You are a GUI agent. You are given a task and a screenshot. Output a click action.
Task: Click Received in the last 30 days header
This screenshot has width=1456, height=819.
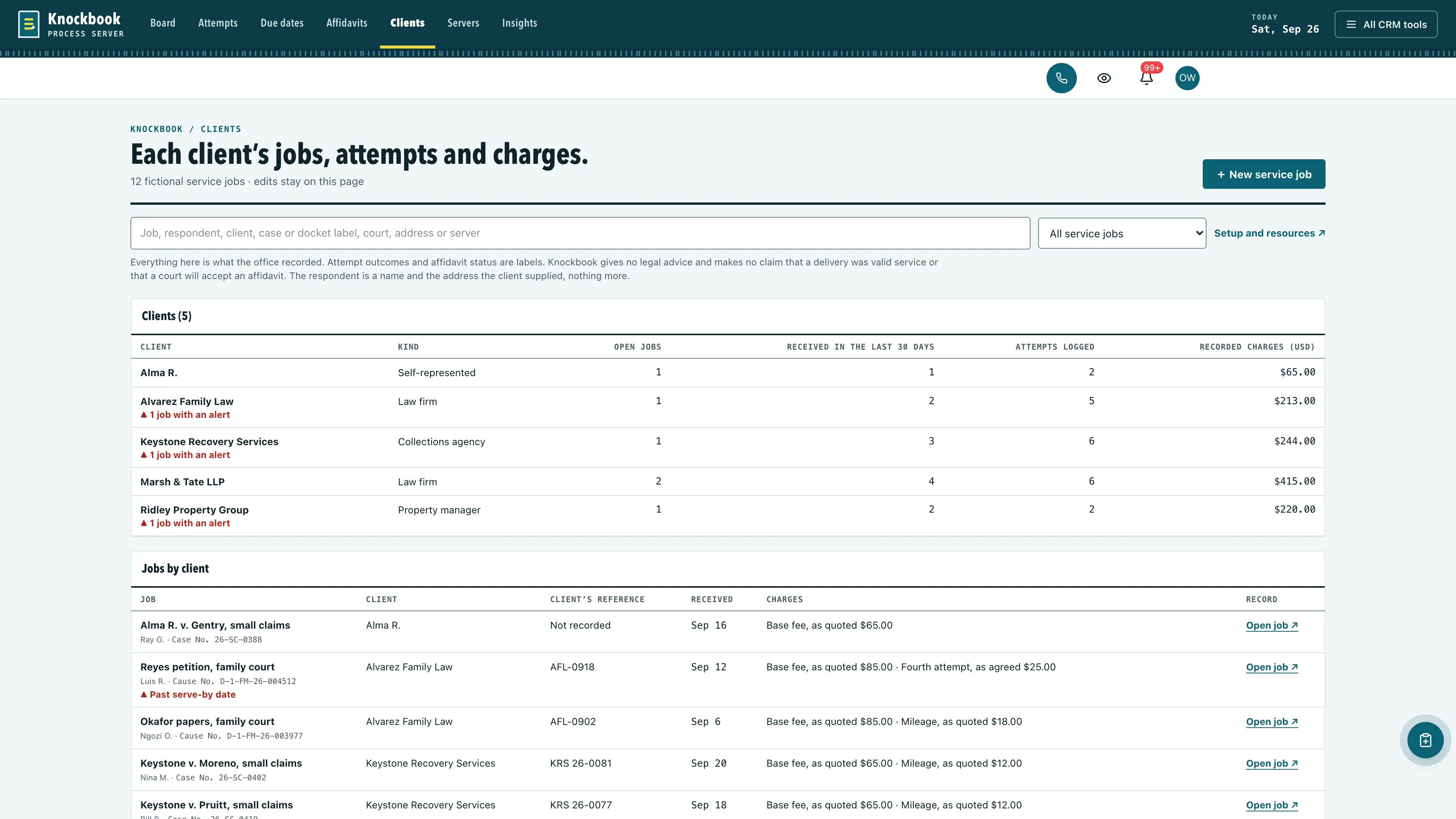click(x=860, y=347)
